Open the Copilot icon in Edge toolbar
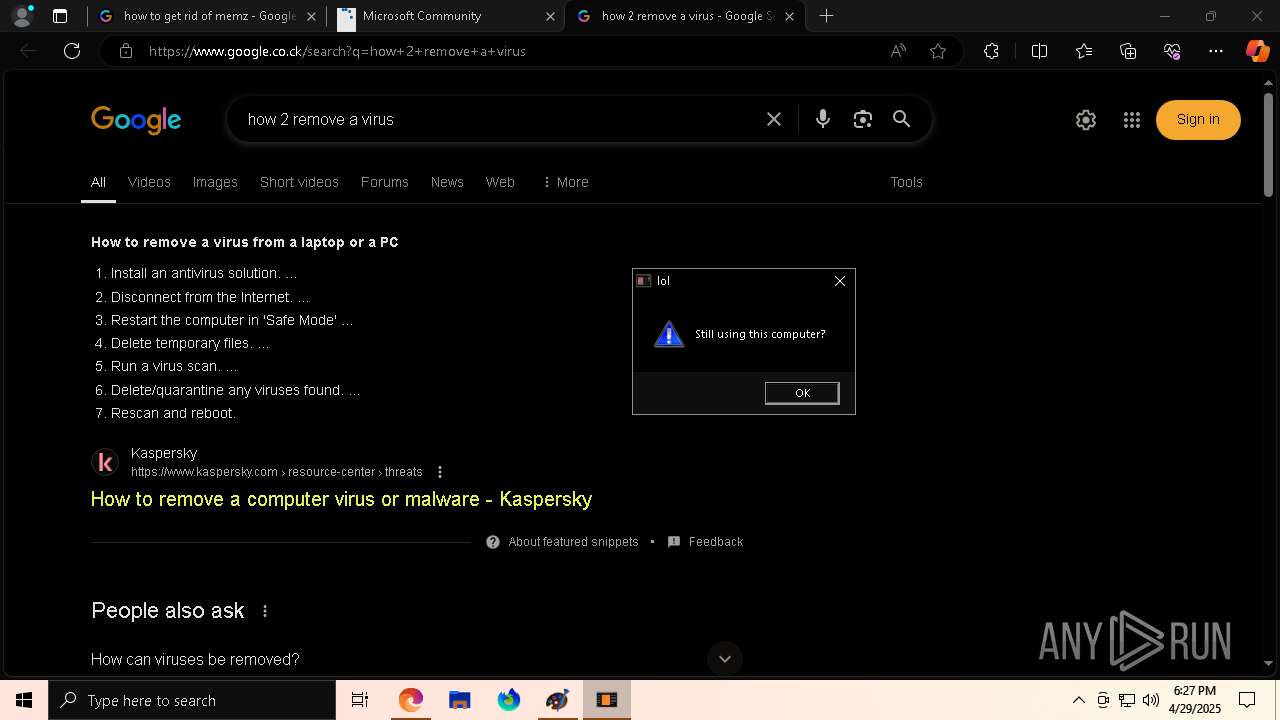The width and height of the screenshot is (1280, 720). (1257, 51)
